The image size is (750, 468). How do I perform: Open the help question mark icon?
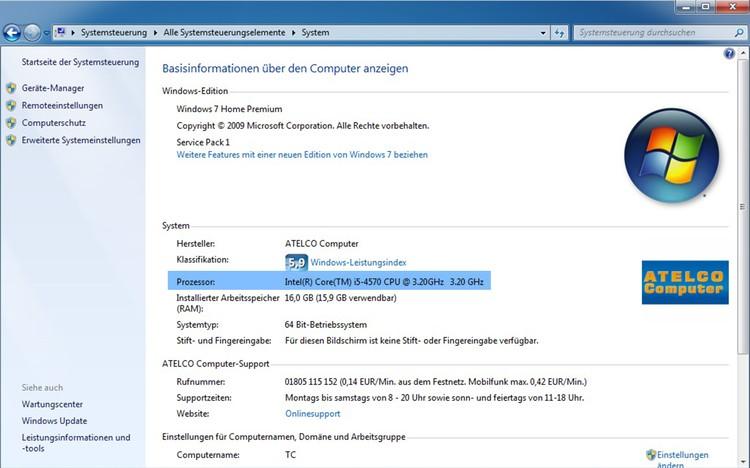[729, 52]
